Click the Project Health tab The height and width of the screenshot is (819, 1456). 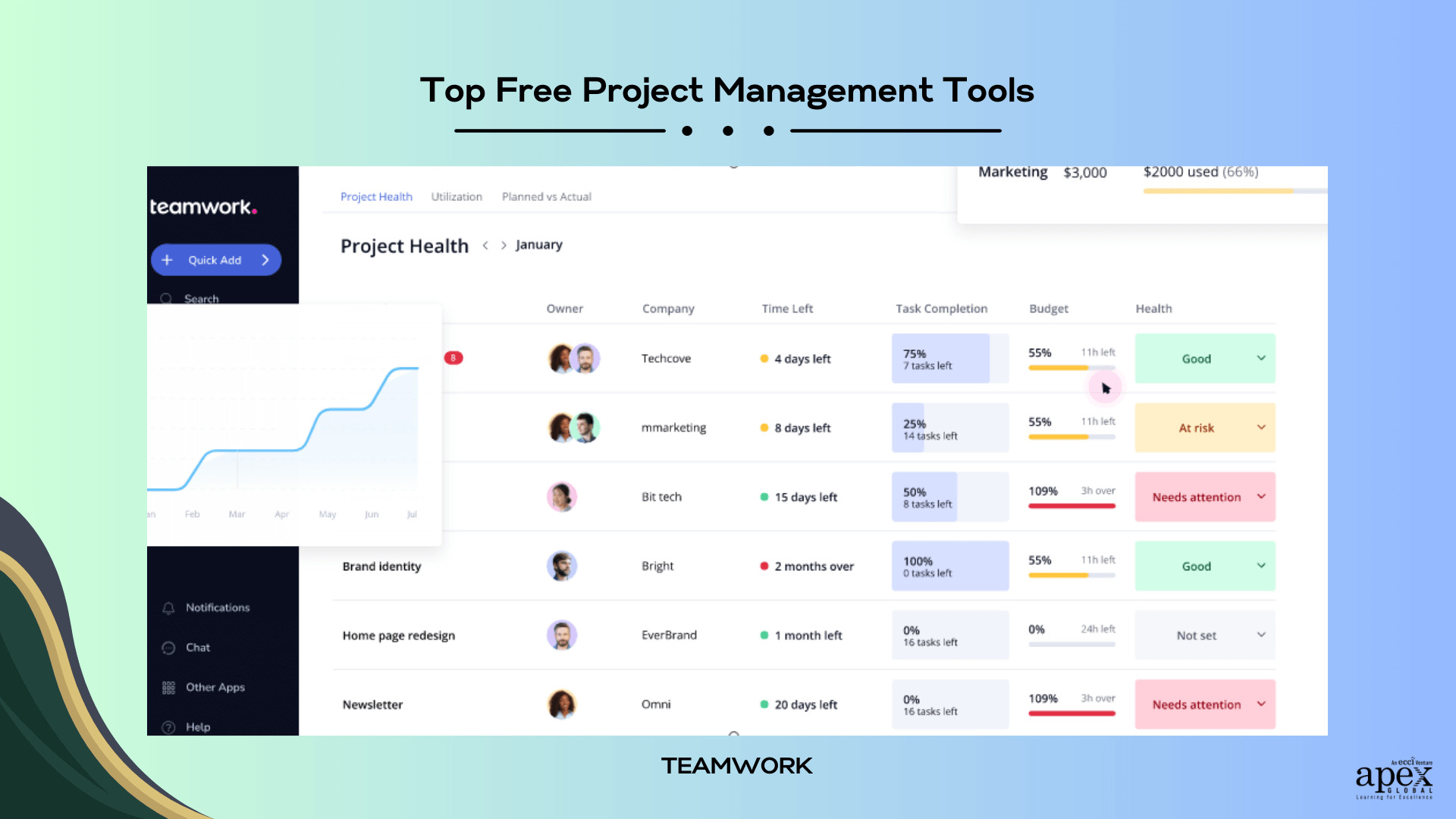pos(377,196)
